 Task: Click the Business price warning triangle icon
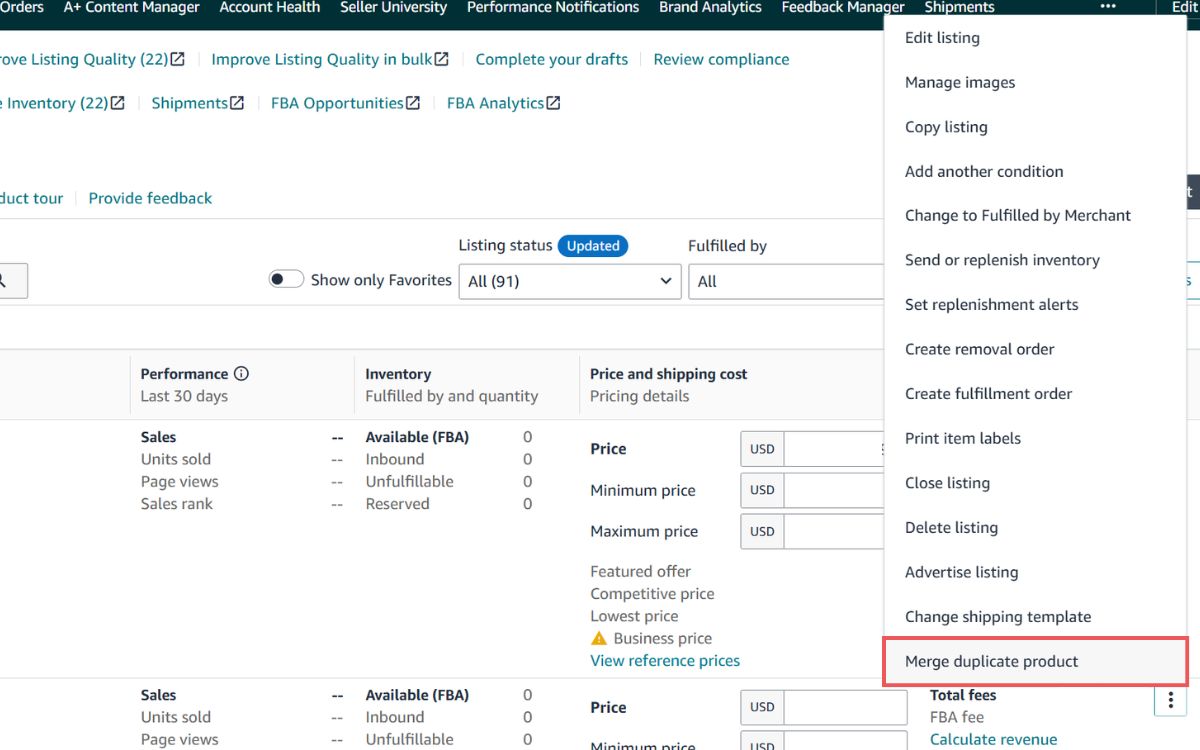pyautogui.click(x=599, y=638)
